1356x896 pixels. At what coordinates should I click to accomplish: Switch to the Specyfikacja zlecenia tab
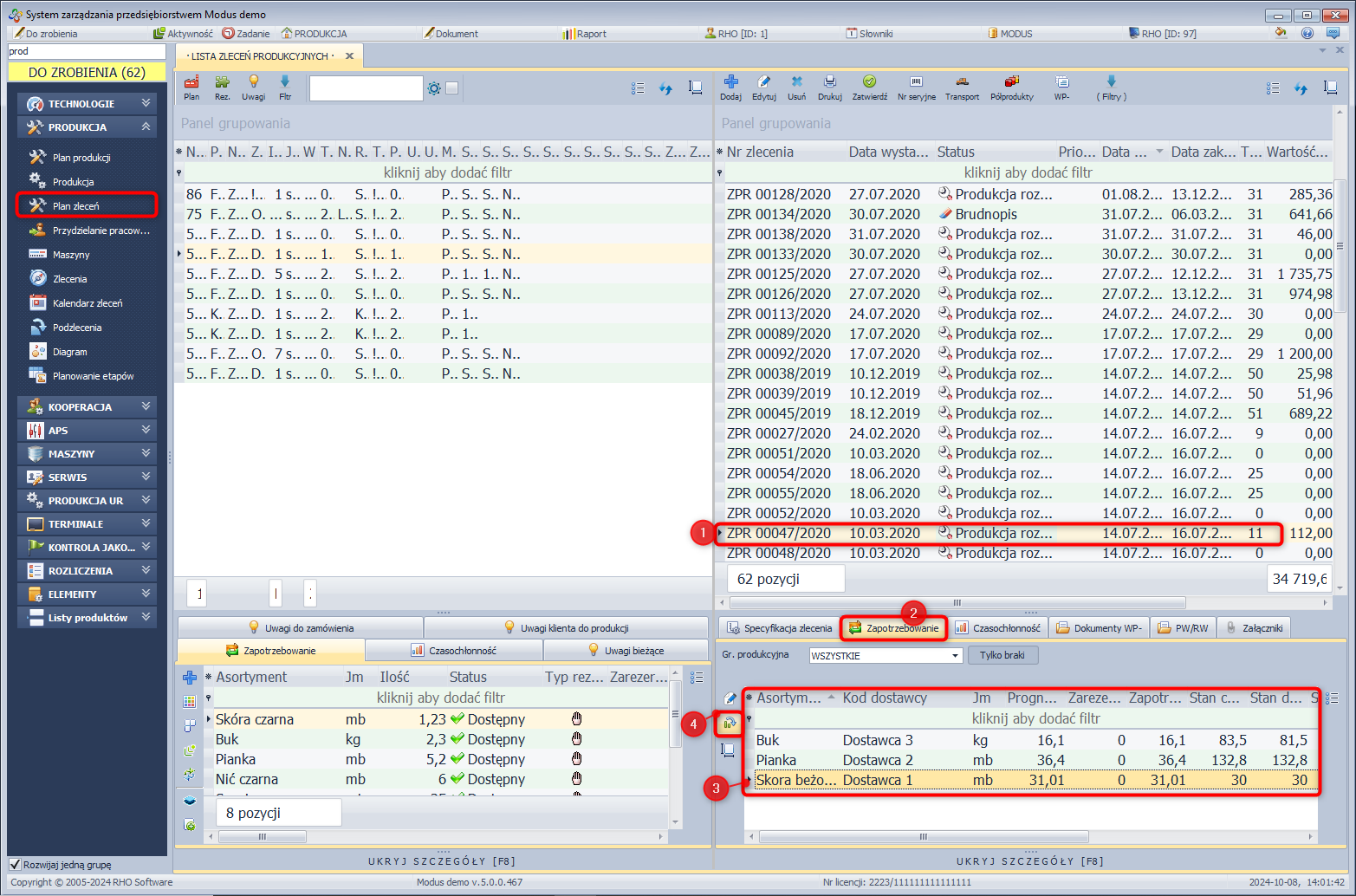pyautogui.click(x=779, y=628)
